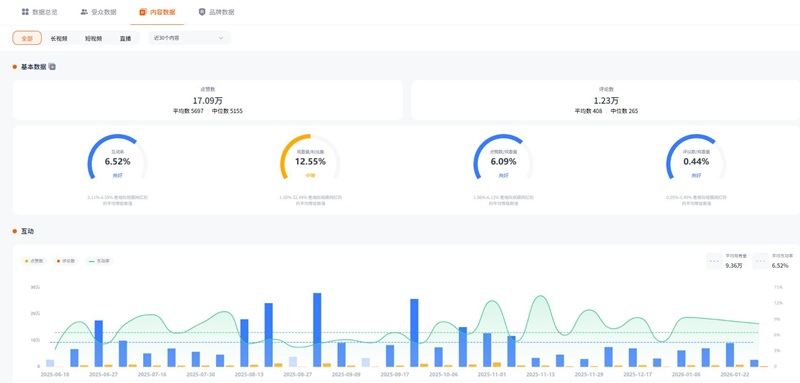The image size is (800, 383).
Task: Click the 17.09万 likes total
Action: click(x=208, y=100)
